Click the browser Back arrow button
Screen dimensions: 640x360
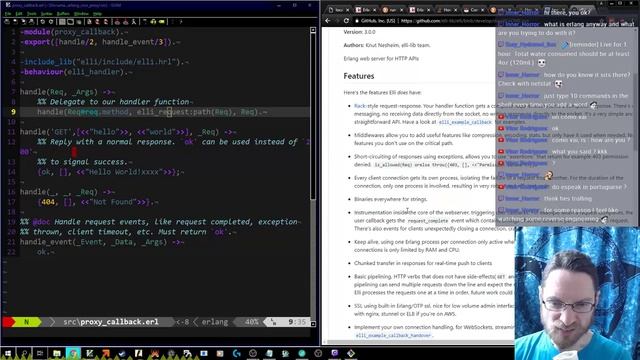(328, 20)
